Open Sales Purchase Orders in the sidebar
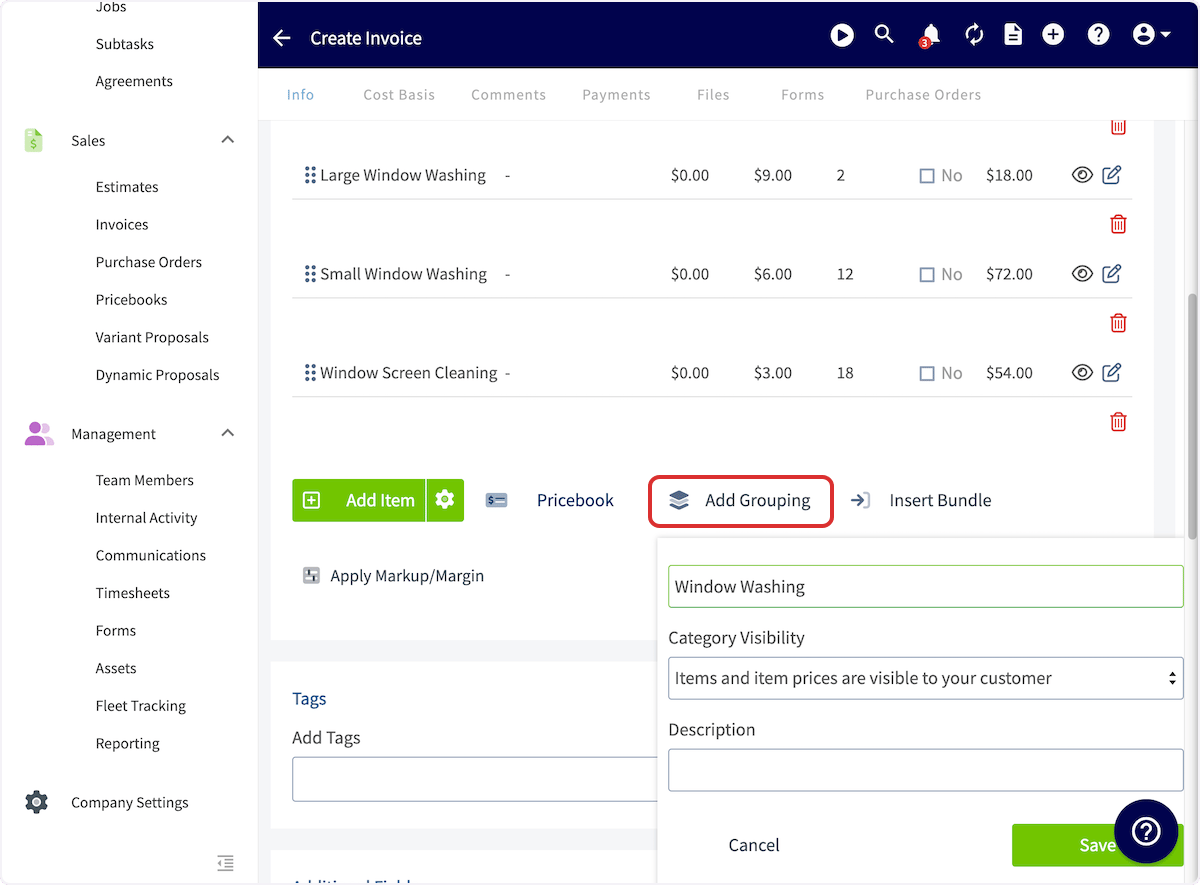1200x885 pixels. 149,262
